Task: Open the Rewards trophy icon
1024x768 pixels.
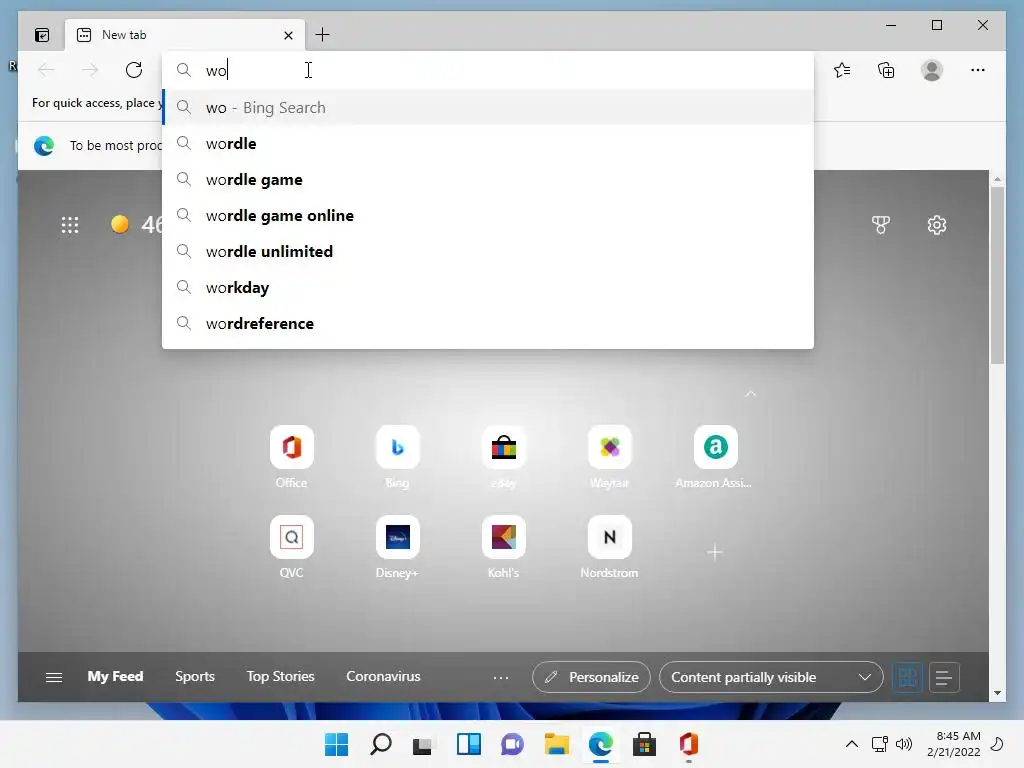Action: tap(881, 225)
